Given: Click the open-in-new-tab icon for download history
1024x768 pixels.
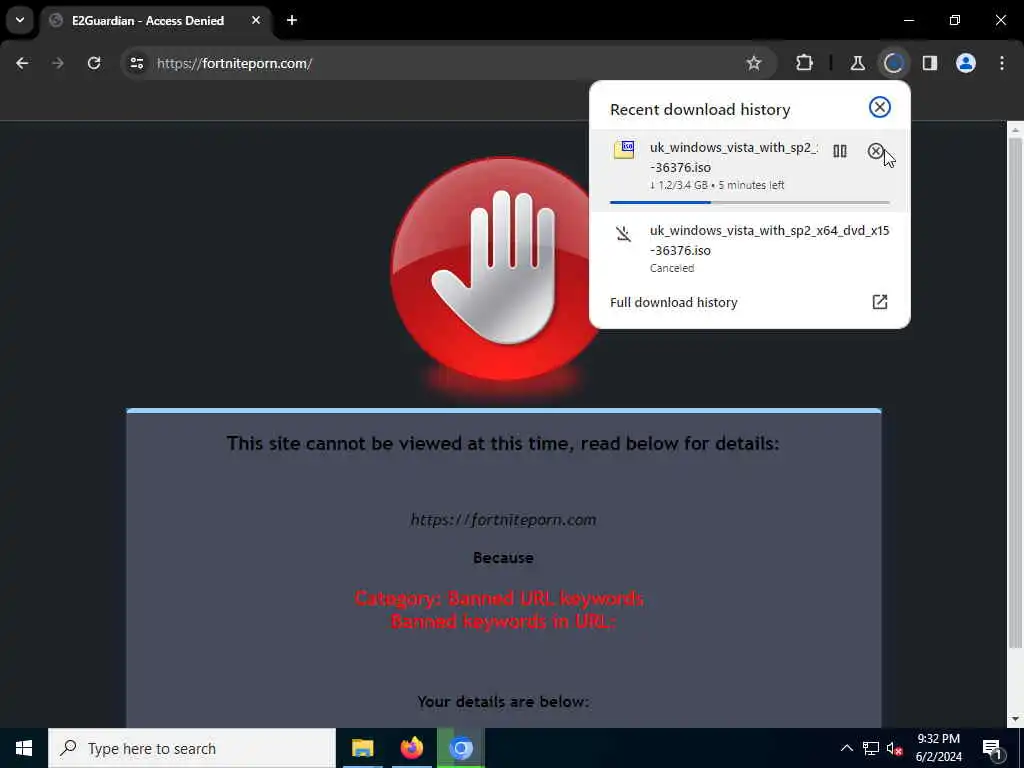Looking at the screenshot, I should (x=880, y=302).
